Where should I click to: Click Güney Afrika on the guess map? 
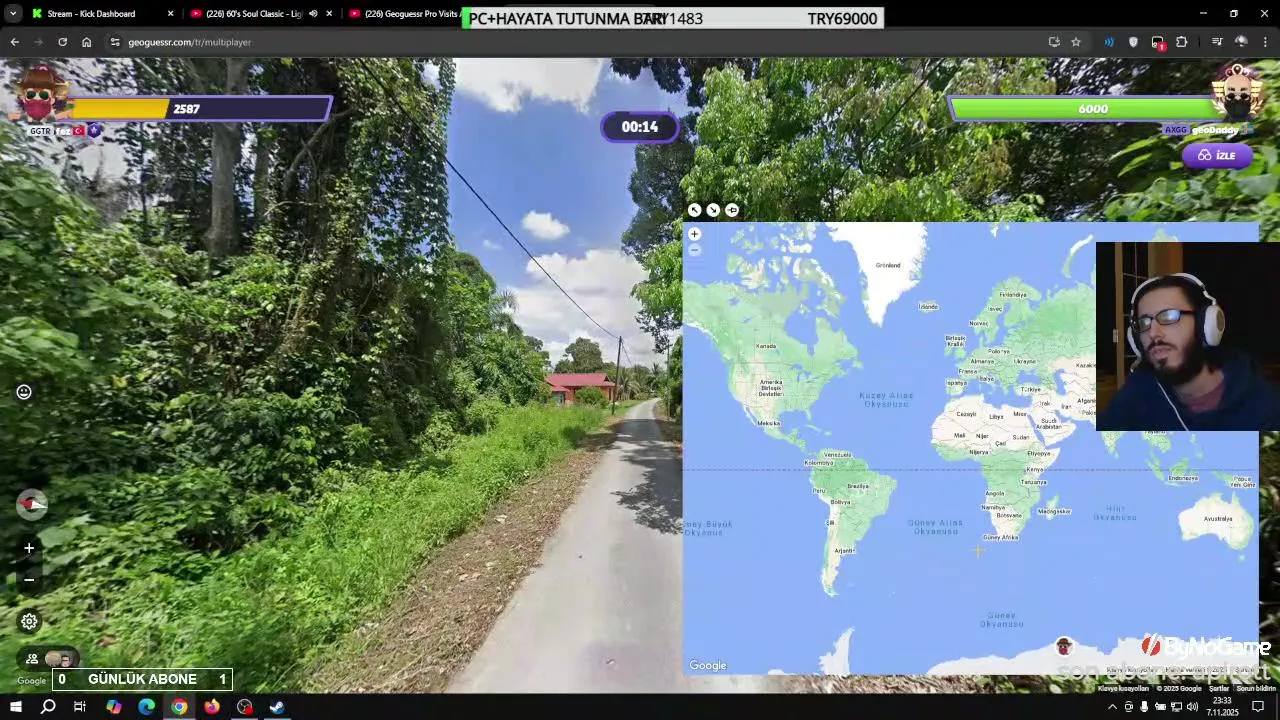tap(1001, 537)
